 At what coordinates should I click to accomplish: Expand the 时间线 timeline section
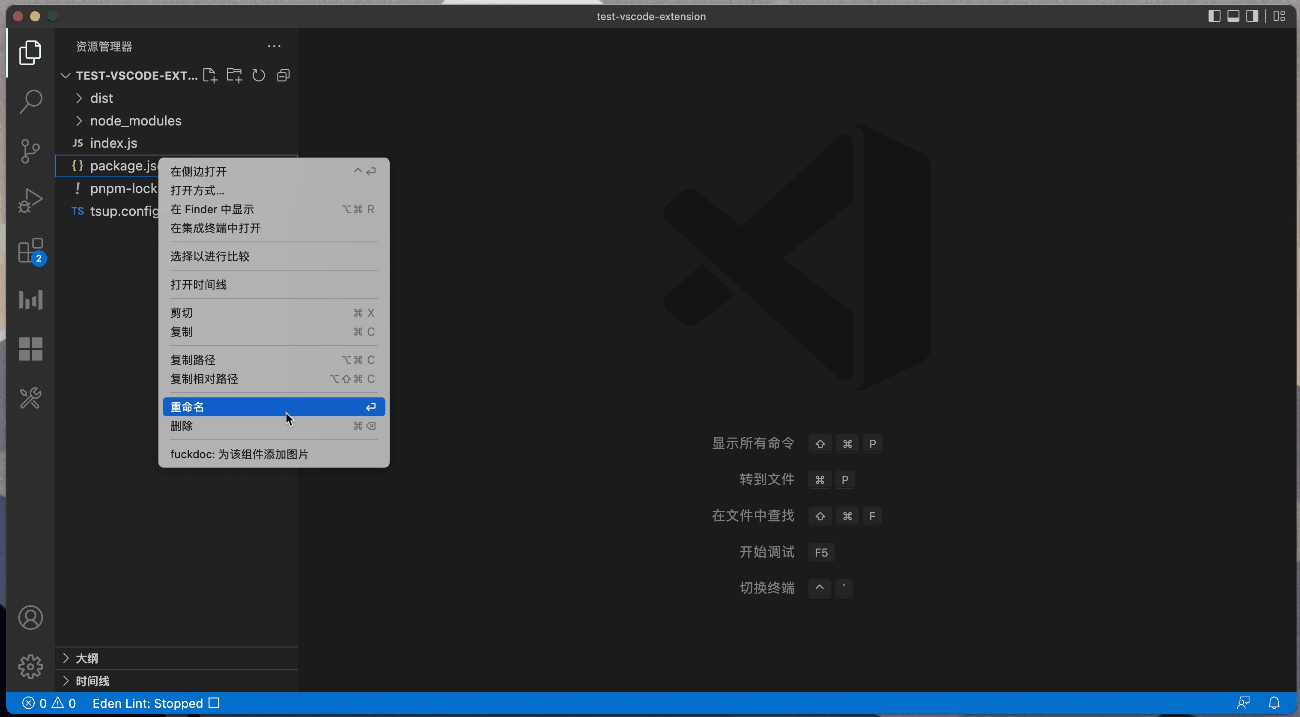176,681
